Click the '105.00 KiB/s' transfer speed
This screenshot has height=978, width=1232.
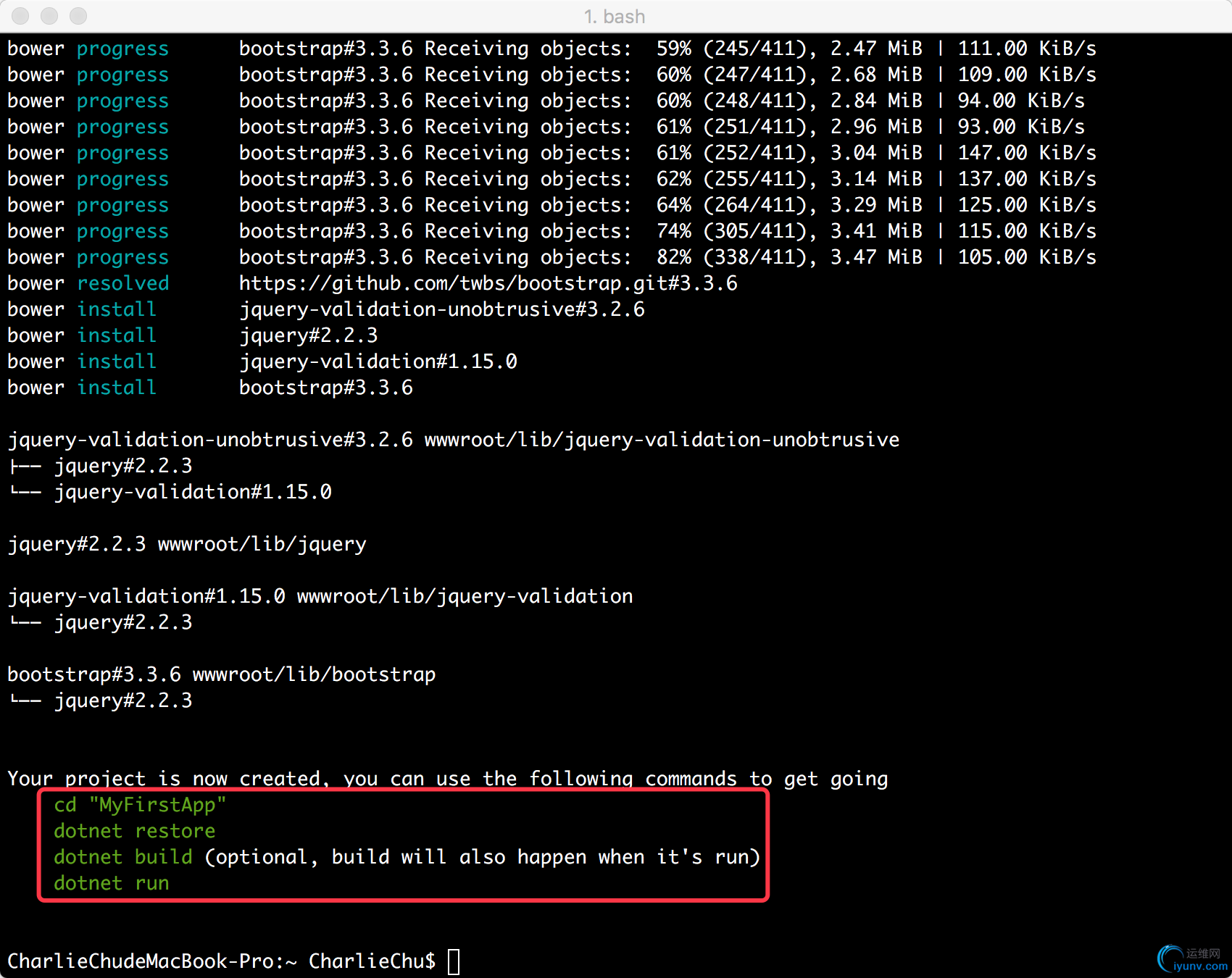pos(1028,257)
